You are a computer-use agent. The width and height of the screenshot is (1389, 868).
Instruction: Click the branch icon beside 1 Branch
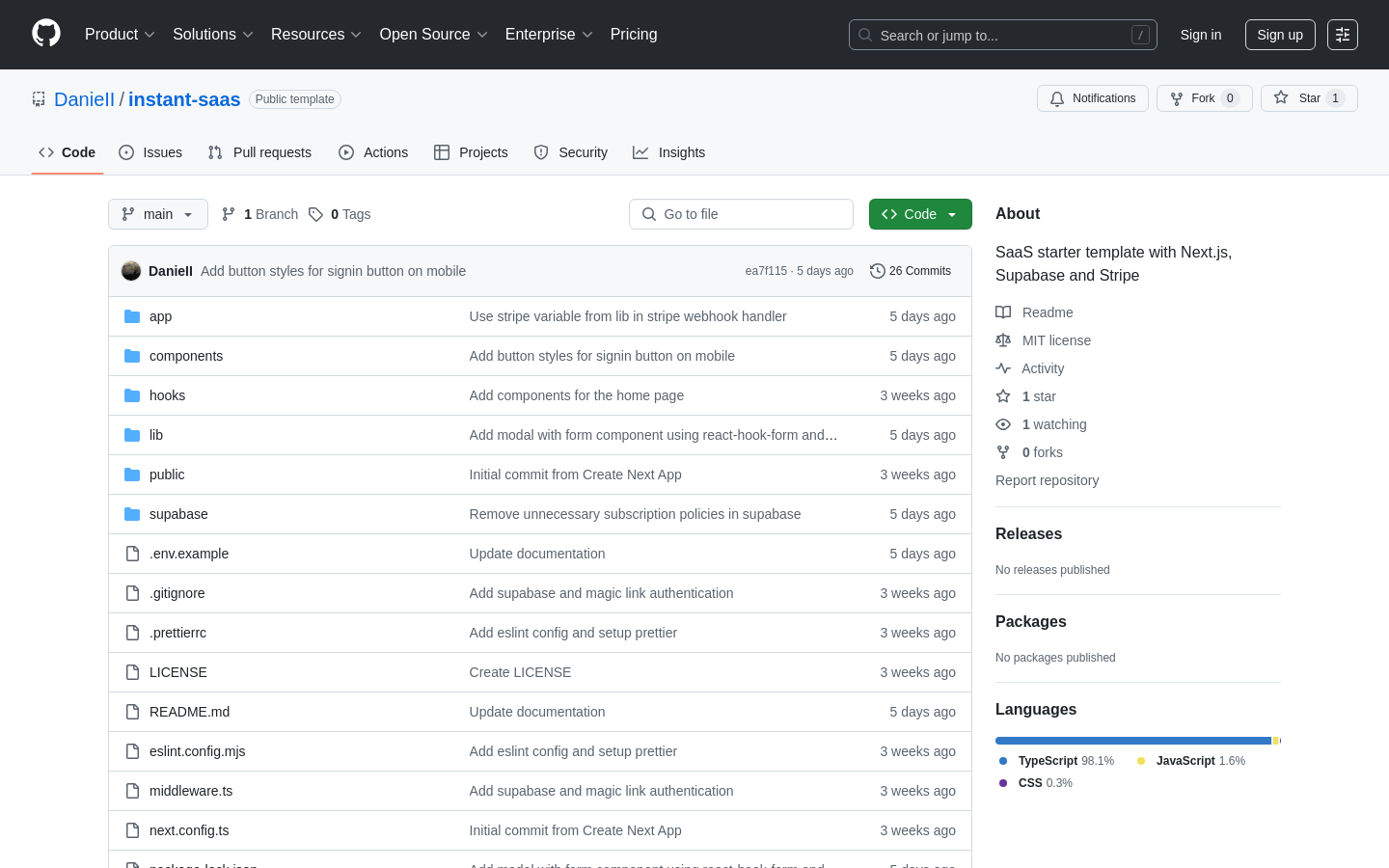click(229, 214)
